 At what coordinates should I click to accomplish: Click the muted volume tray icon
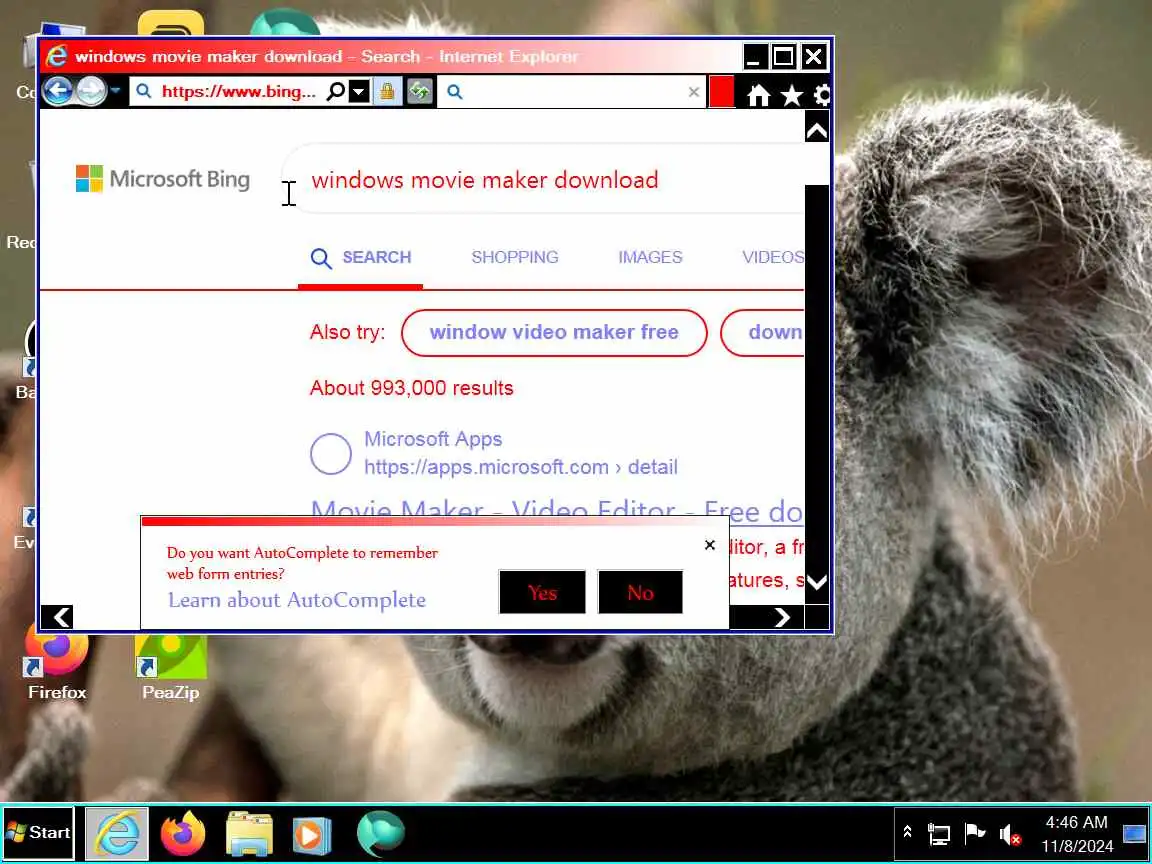(1010, 834)
